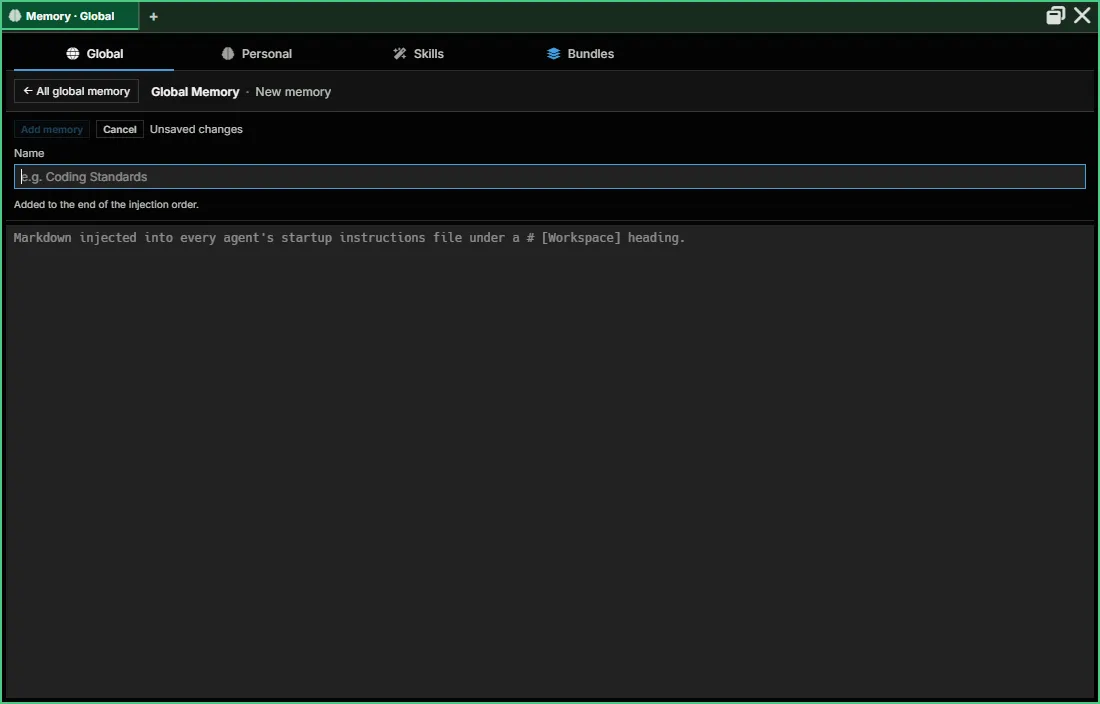Image resolution: width=1100 pixels, height=704 pixels.
Task: Go back to All global memory
Action: (x=76, y=91)
